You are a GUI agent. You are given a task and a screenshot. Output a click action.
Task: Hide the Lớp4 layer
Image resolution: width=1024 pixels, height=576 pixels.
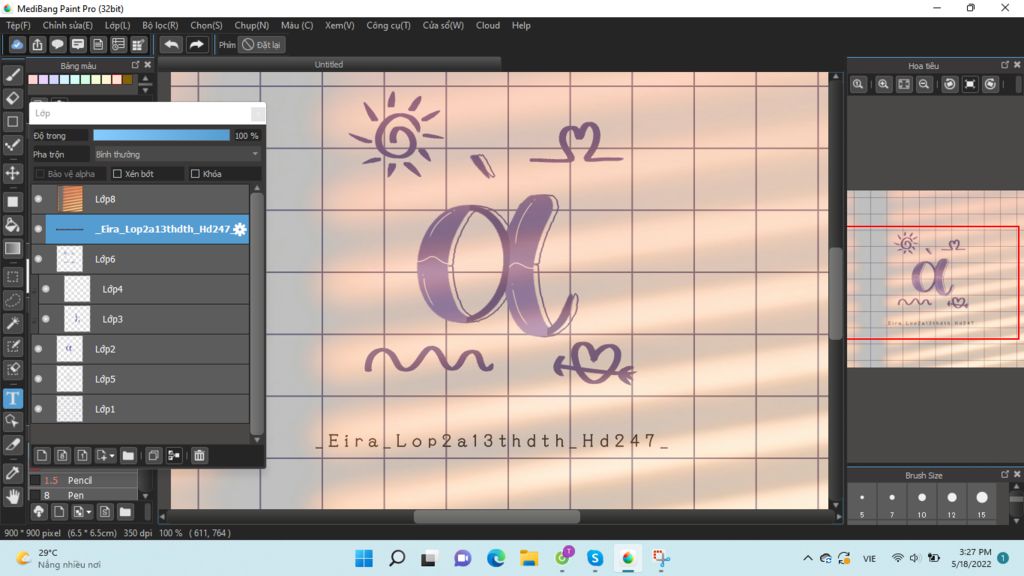click(x=46, y=289)
